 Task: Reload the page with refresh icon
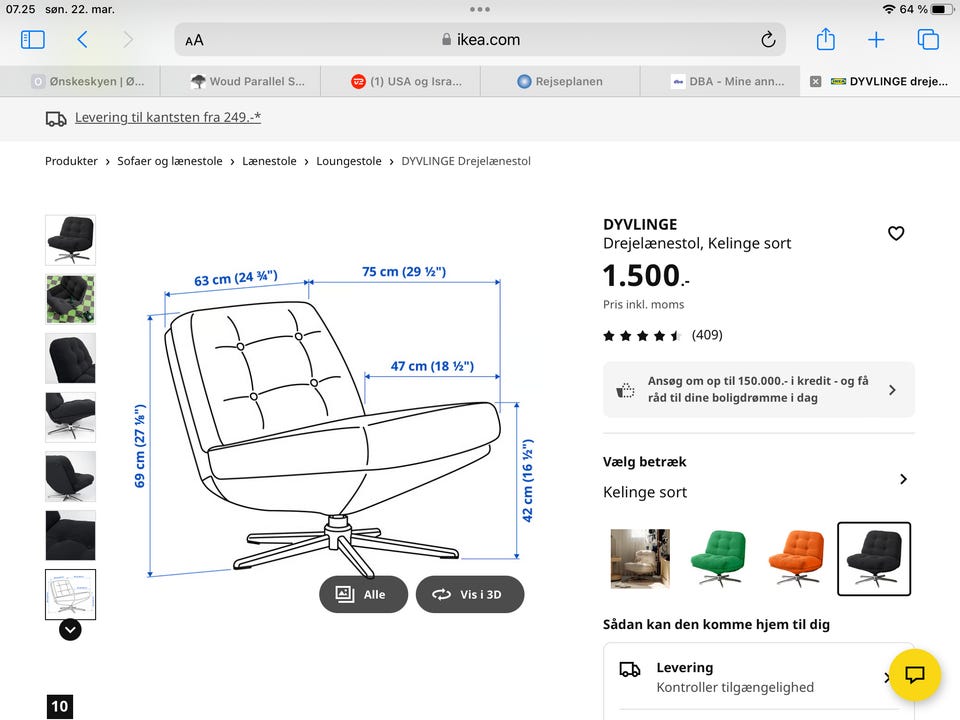(x=768, y=40)
